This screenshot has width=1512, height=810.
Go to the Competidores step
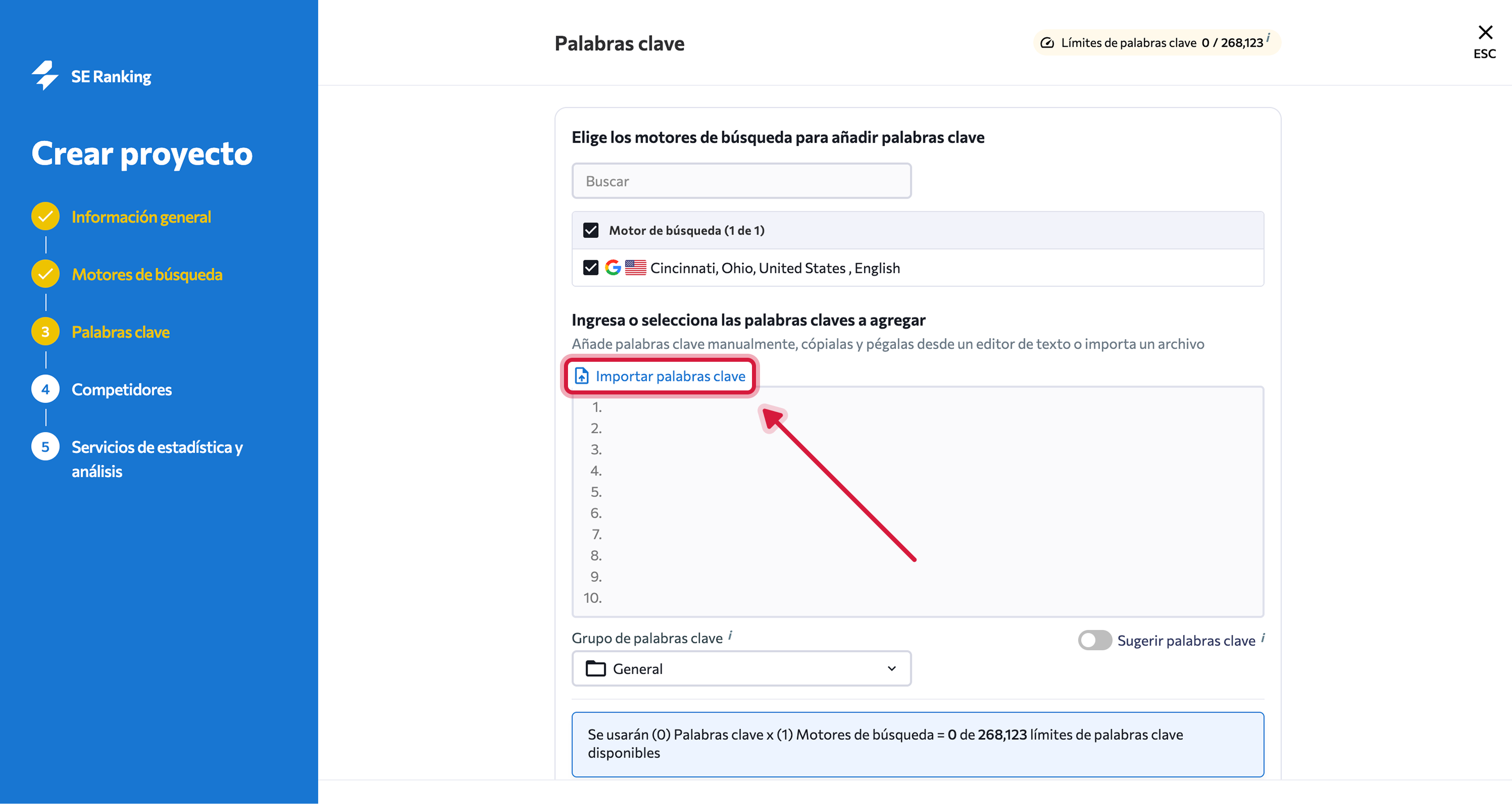tap(122, 390)
